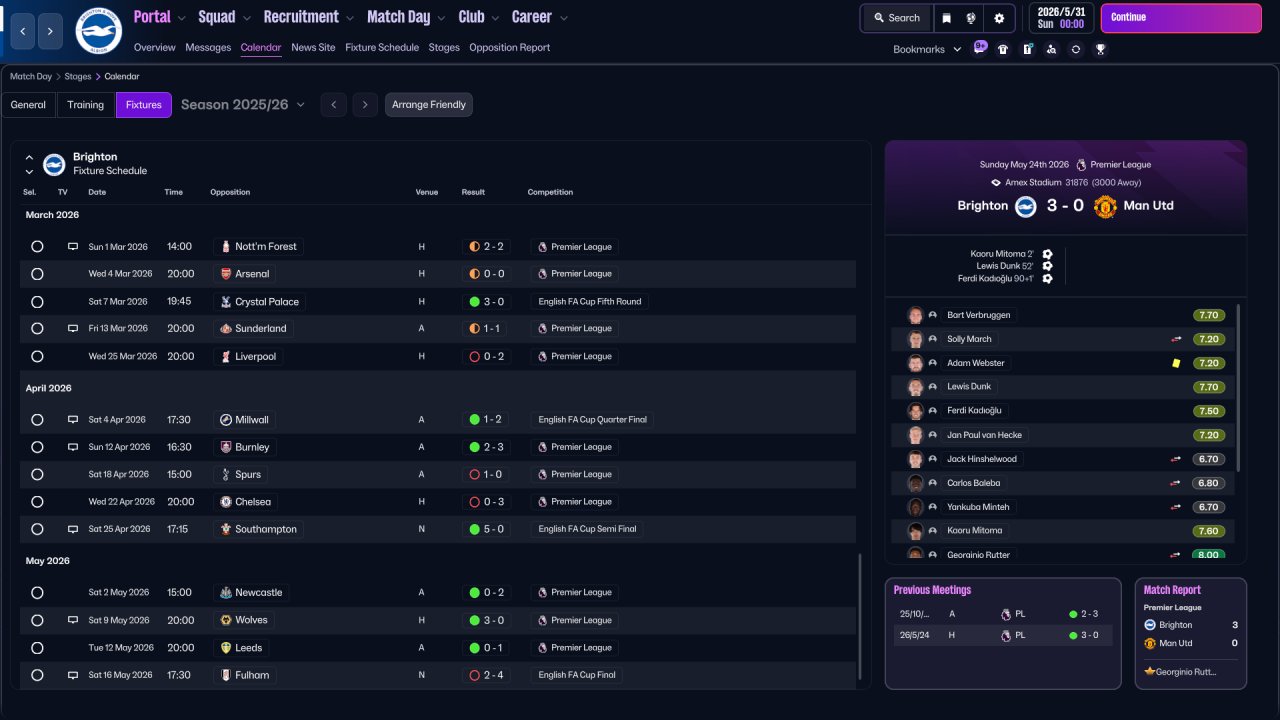Select the Newcastle fixture radio button
The height and width of the screenshot is (720, 1280).
point(37,593)
